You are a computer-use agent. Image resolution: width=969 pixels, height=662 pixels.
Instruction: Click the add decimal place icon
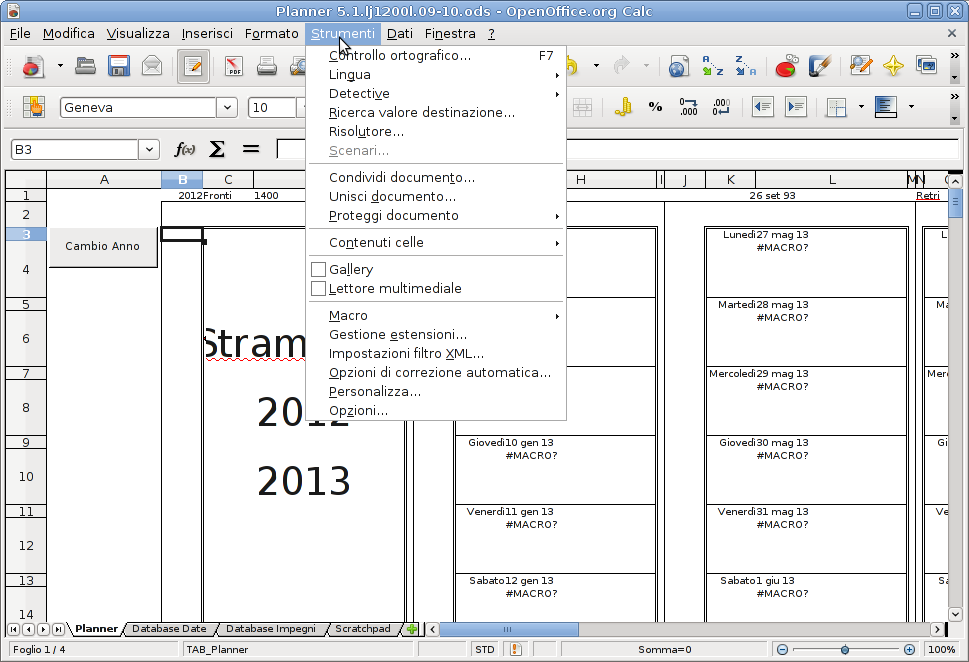688,107
